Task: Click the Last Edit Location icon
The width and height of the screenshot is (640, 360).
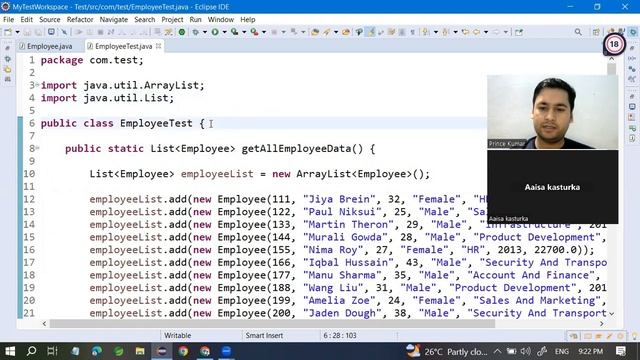Action: [x=465, y=32]
